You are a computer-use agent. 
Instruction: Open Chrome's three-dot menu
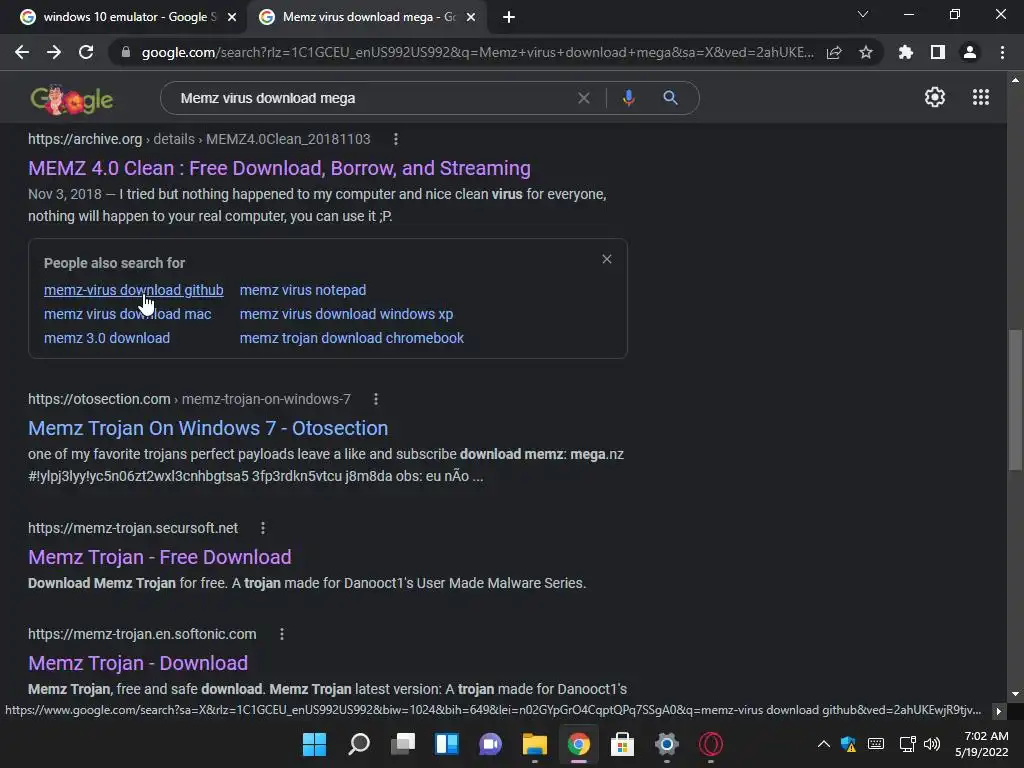[1002, 52]
